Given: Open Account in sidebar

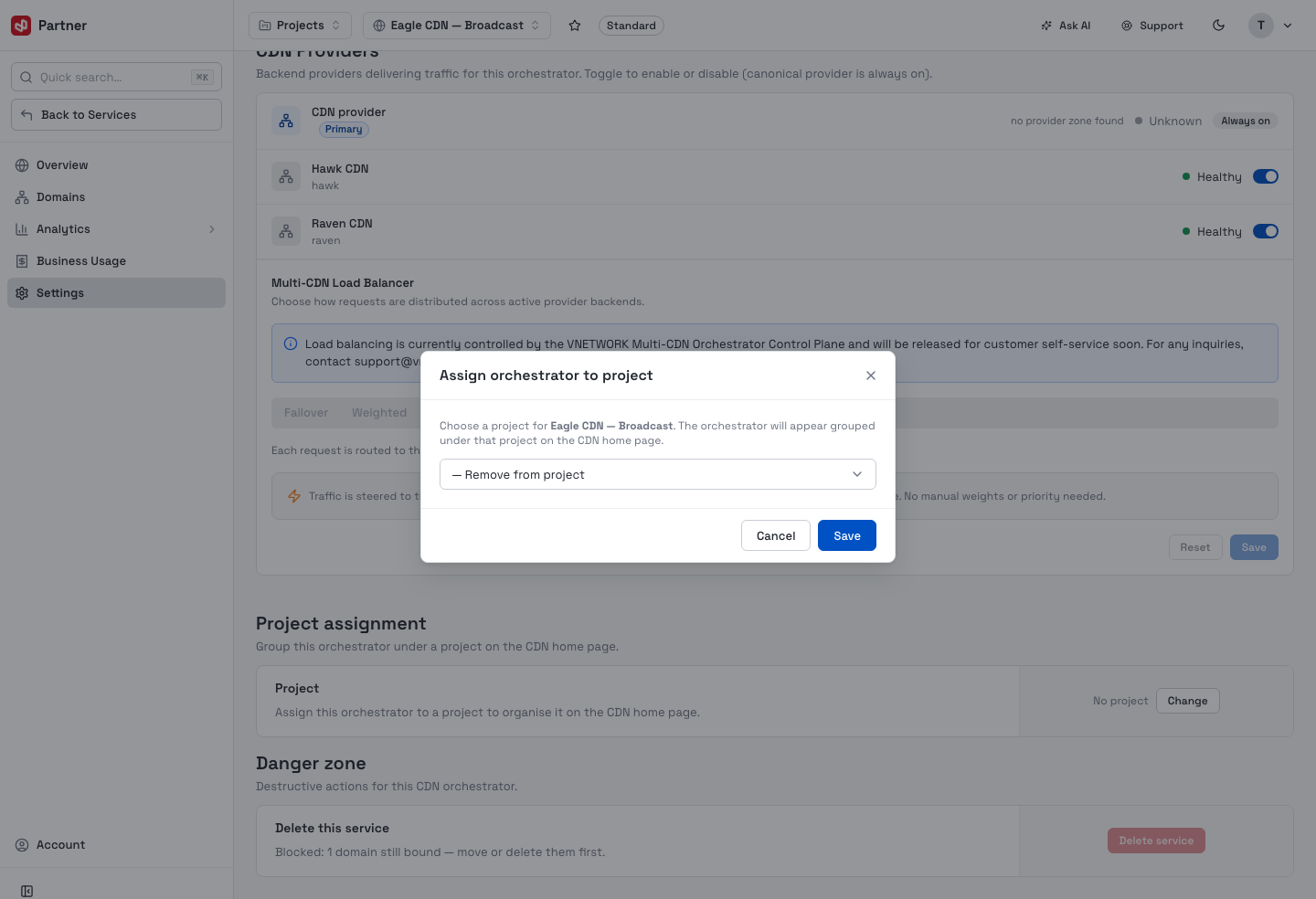Looking at the screenshot, I should 116,845.
